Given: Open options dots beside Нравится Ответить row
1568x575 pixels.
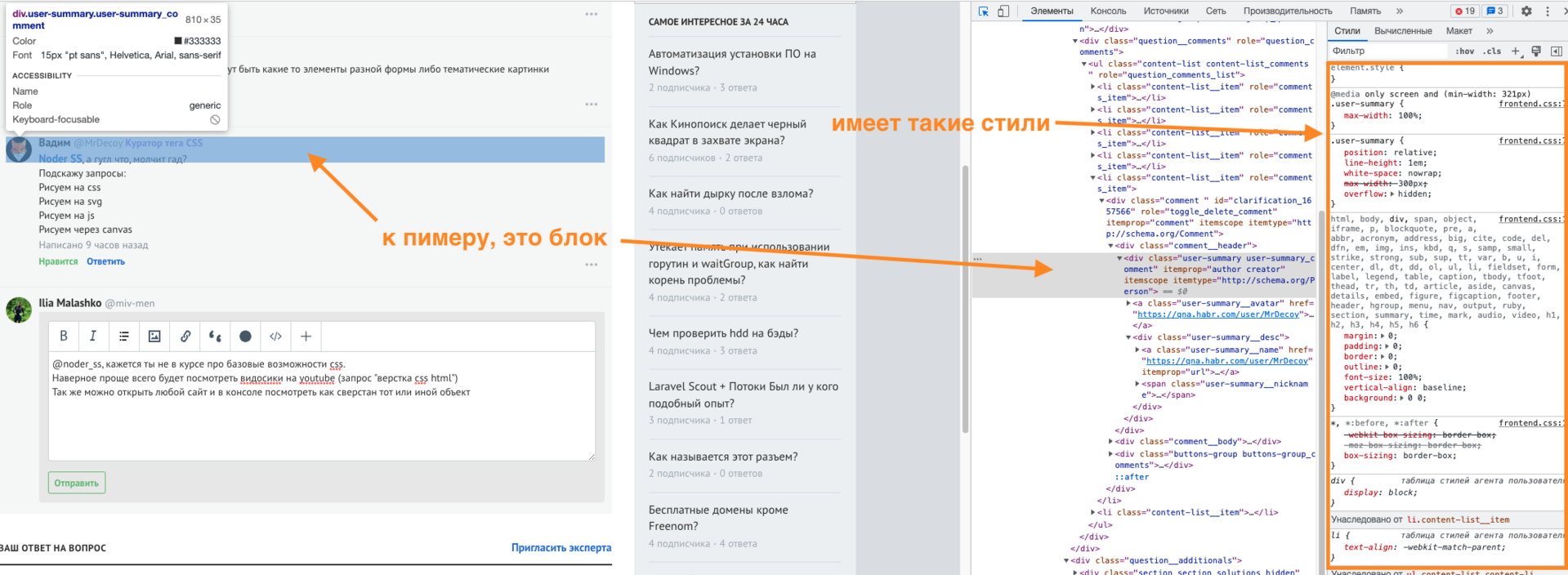Looking at the screenshot, I should click(x=592, y=265).
